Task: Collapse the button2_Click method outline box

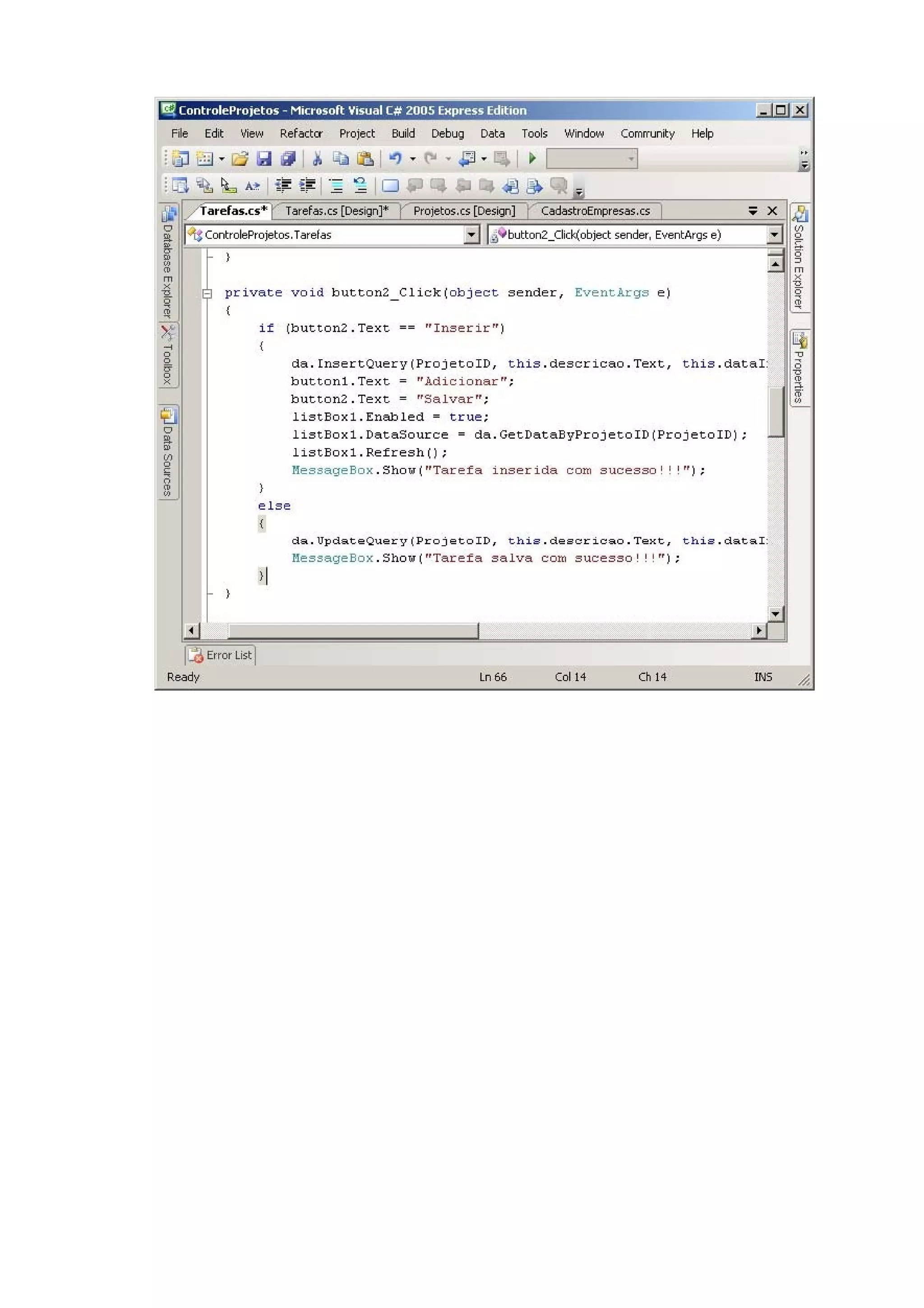Action: pyautogui.click(x=207, y=293)
